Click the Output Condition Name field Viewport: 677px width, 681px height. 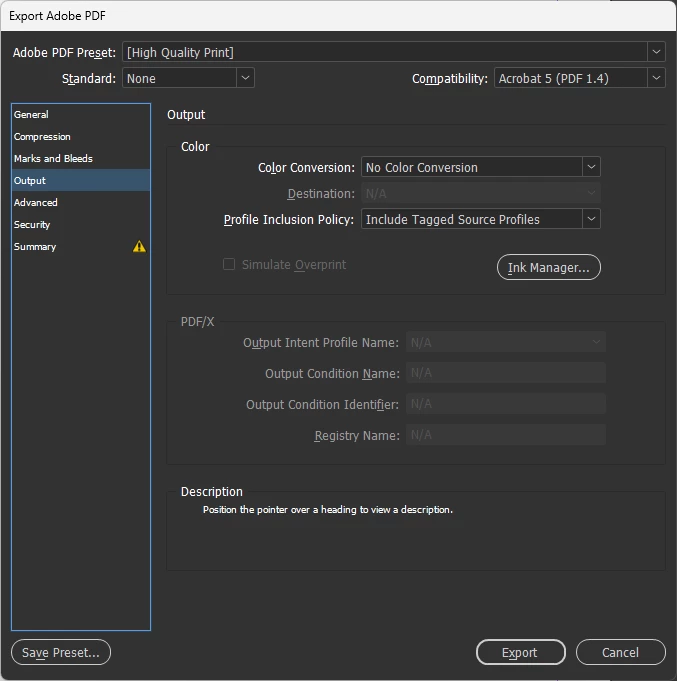coord(506,373)
